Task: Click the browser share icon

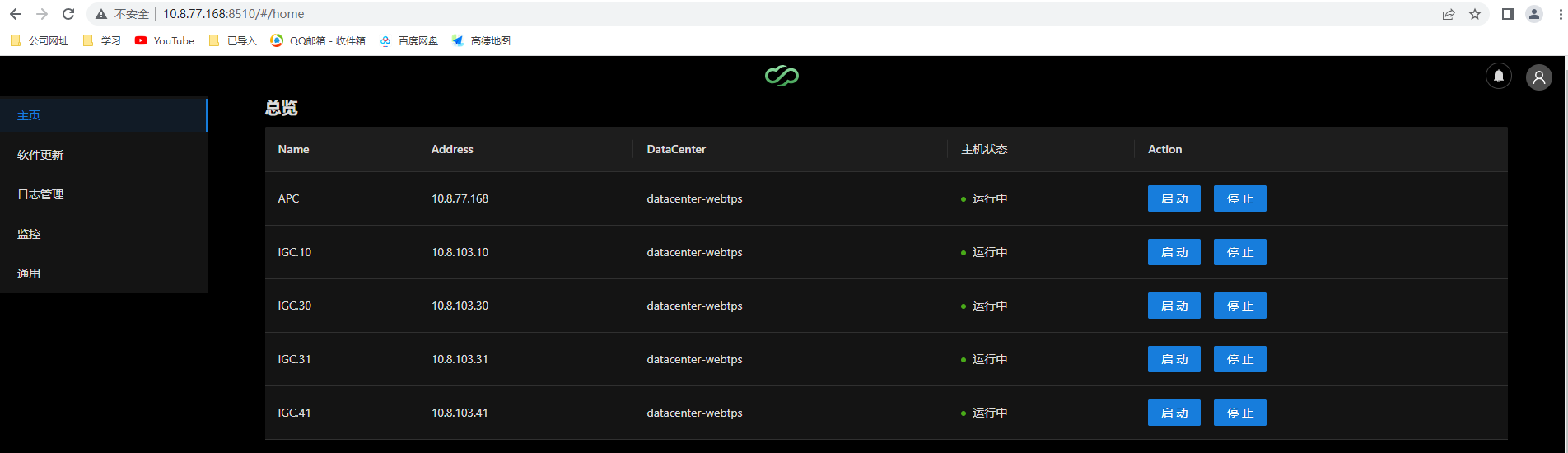Action: pos(1448,14)
